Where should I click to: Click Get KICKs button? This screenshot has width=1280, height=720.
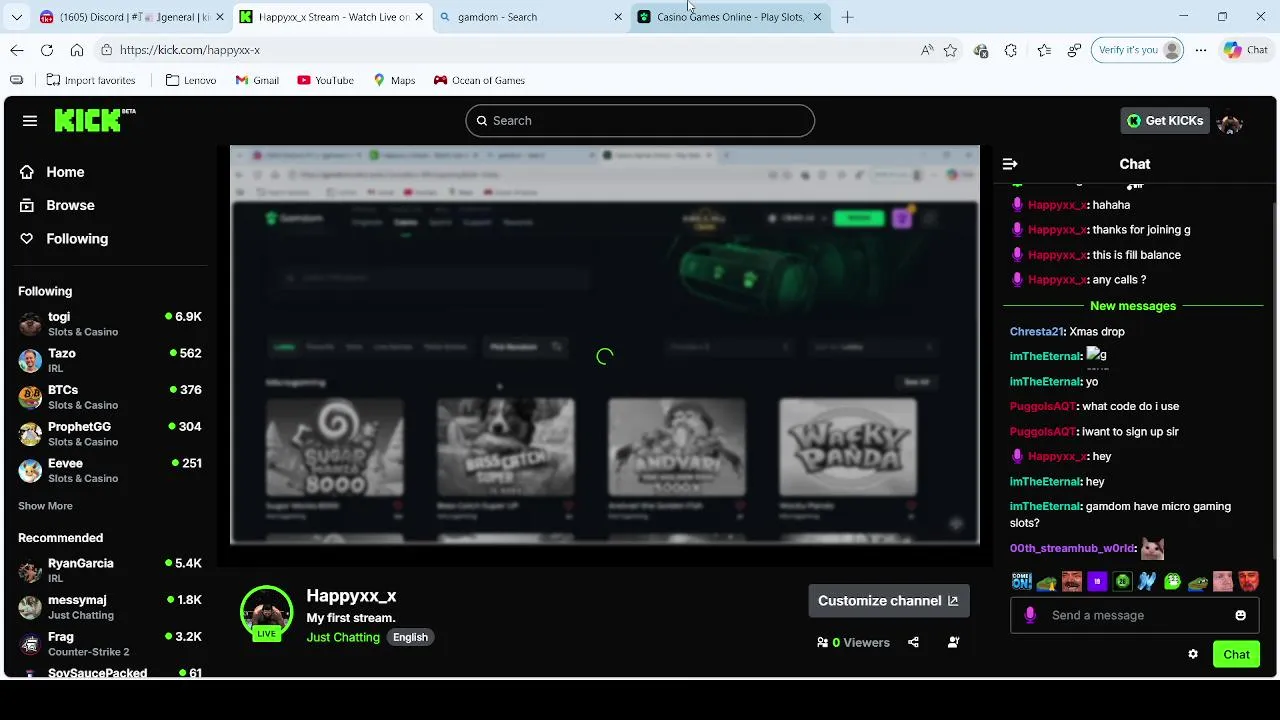[1165, 121]
